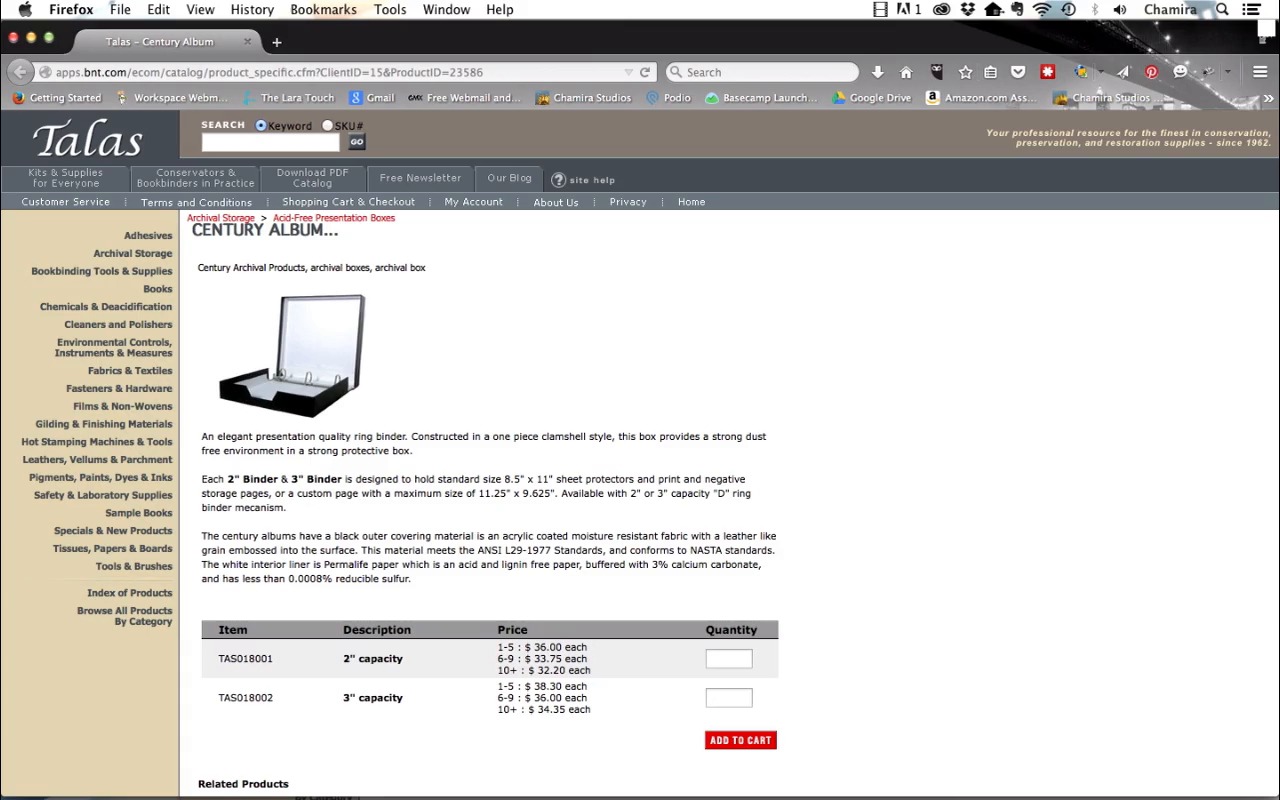Bookmark this page with the star icon
Screen dimensions: 1280x800
pyautogui.click(x=965, y=72)
